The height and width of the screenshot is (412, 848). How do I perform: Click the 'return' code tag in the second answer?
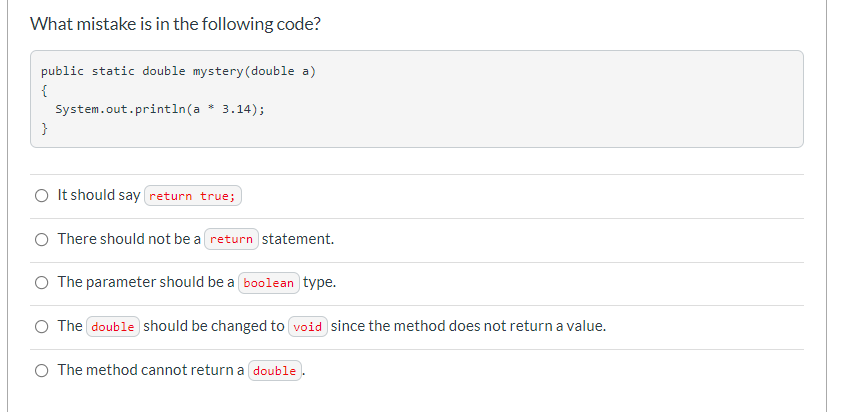tap(231, 240)
